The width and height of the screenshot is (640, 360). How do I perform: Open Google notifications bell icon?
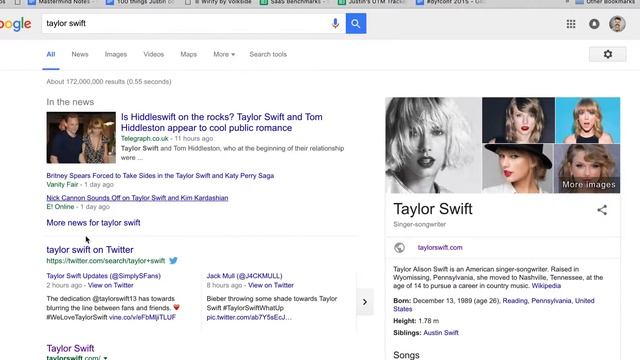coord(594,24)
